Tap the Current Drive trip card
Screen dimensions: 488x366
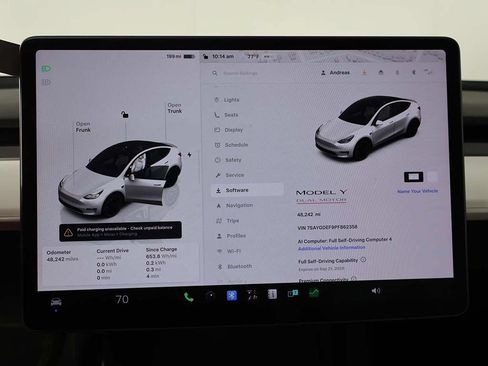[x=112, y=264]
